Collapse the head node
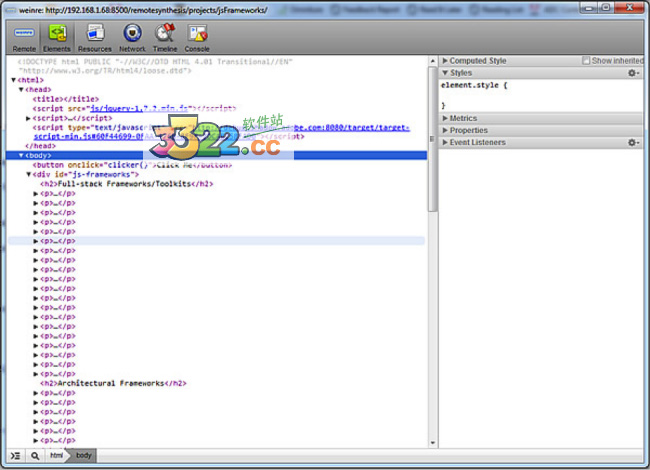This screenshot has height=470, width=650. click(21, 90)
